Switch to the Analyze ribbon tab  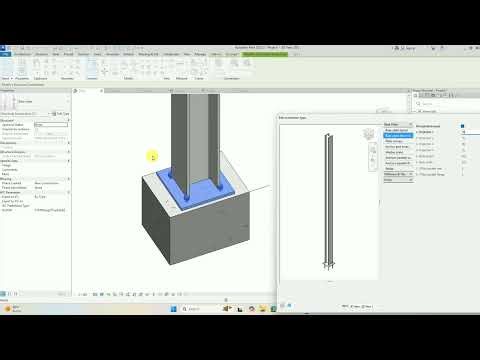(x=129, y=54)
